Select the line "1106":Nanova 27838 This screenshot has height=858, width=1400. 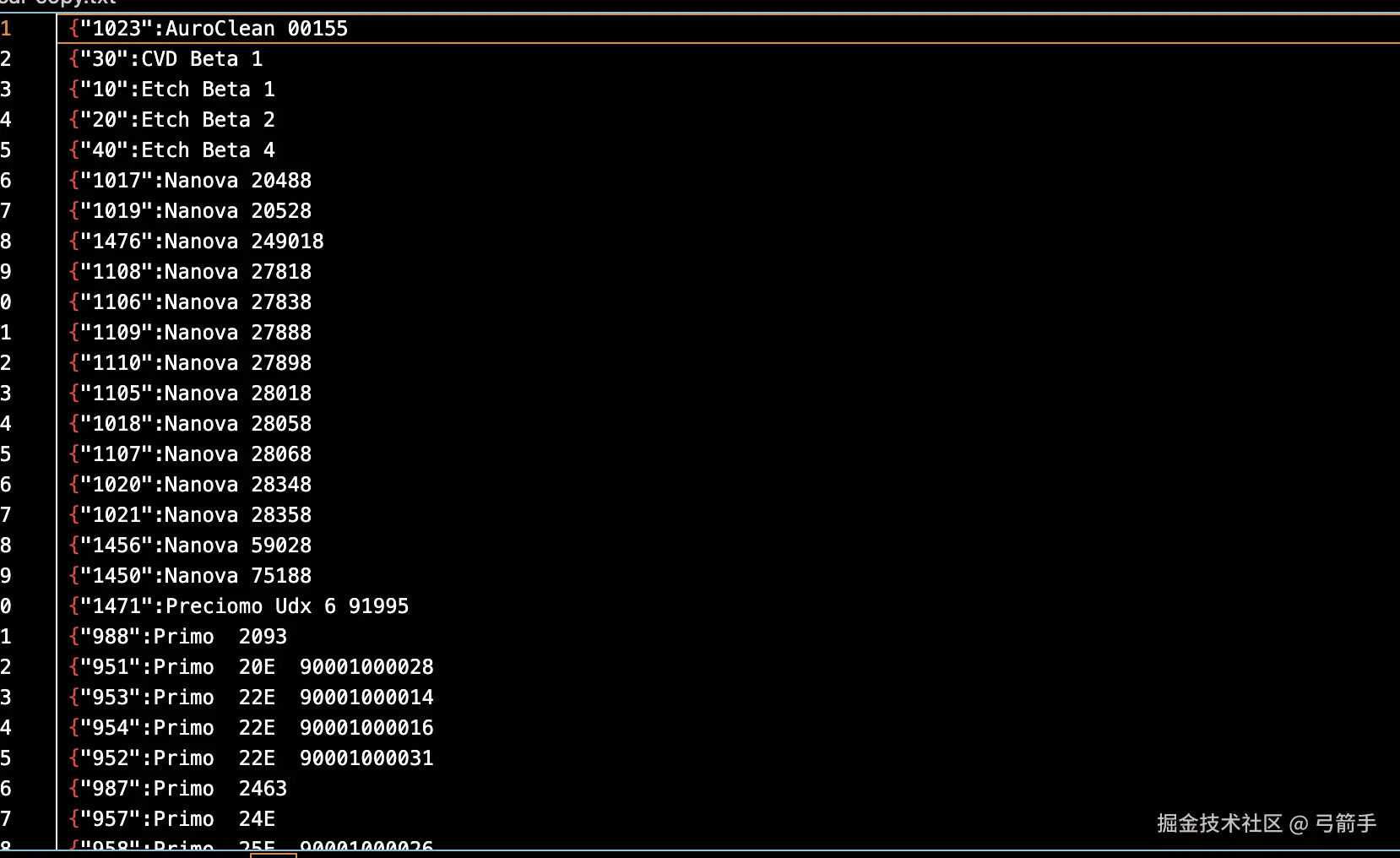tap(191, 302)
